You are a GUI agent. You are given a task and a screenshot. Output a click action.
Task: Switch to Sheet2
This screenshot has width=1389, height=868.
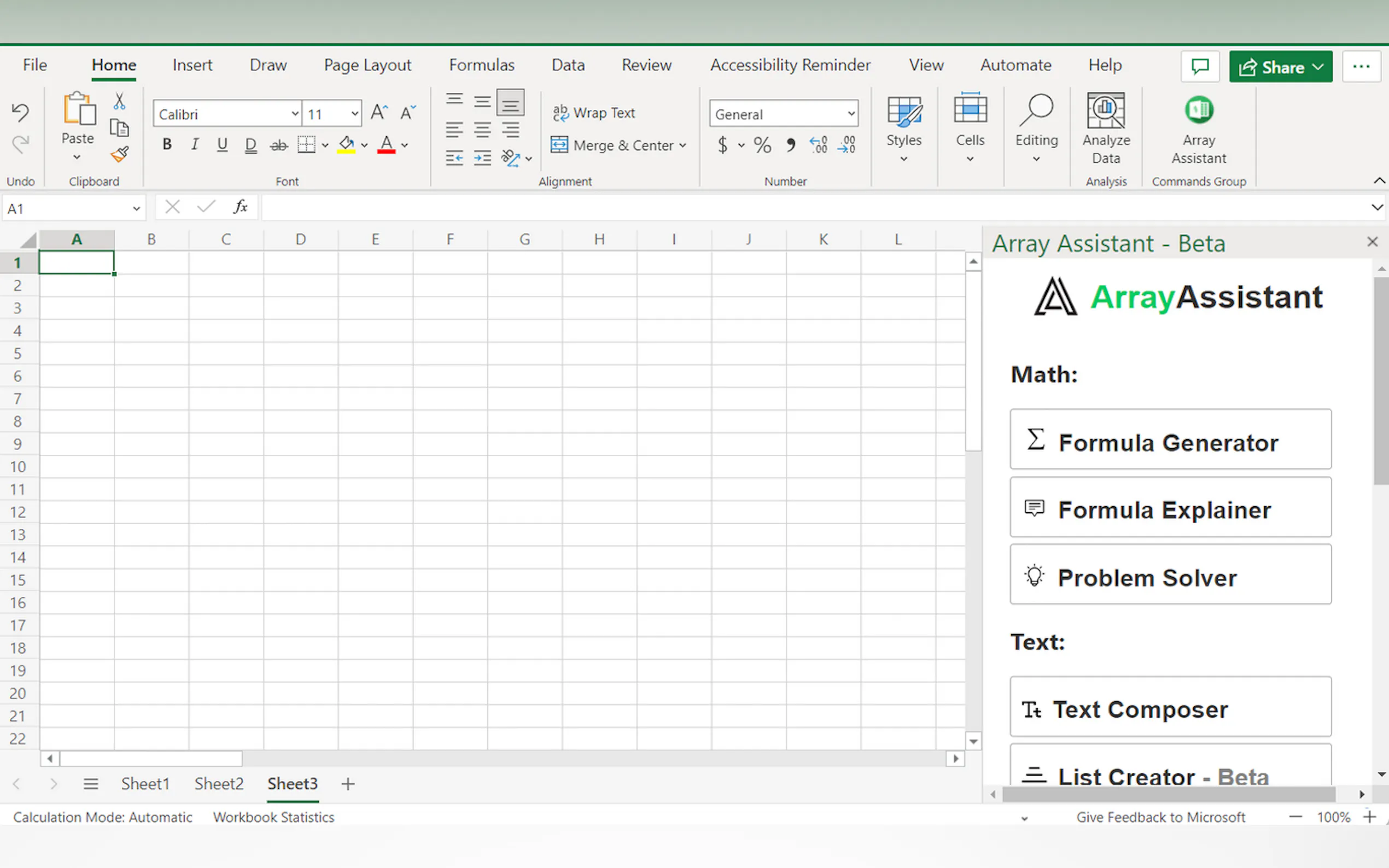[x=219, y=783]
